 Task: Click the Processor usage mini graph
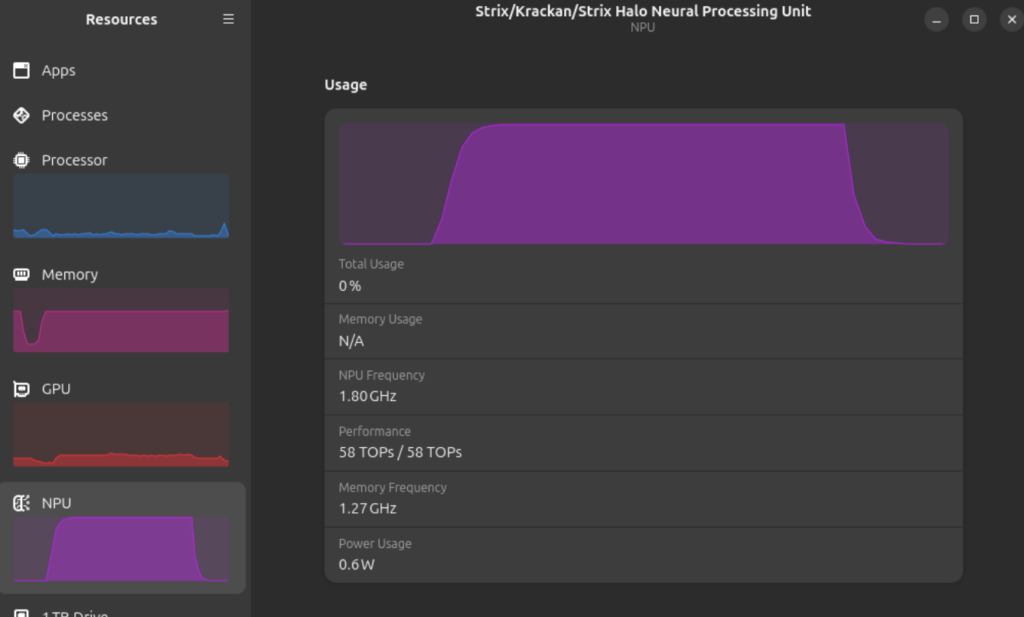click(x=121, y=206)
